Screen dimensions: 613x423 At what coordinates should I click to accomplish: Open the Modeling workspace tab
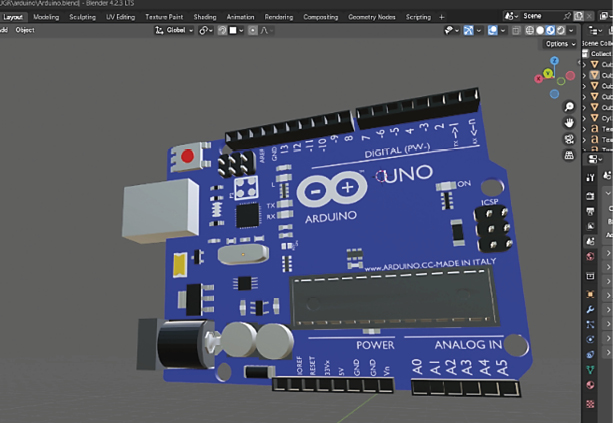point(46,17)
